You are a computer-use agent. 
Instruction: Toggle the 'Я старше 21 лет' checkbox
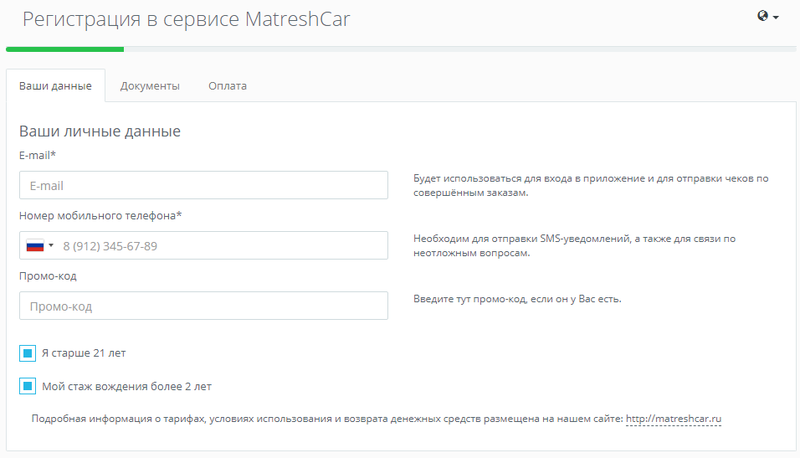pos(28,353)
